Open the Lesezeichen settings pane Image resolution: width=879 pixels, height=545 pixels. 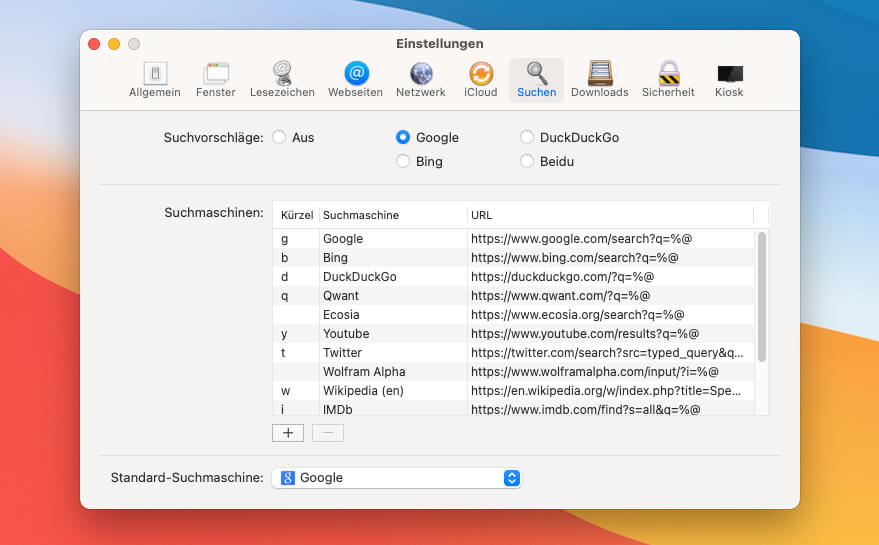tap(282, 80)
